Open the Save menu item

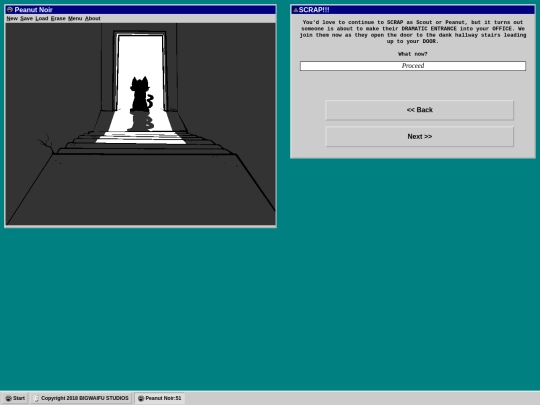(x=27, y=19)
